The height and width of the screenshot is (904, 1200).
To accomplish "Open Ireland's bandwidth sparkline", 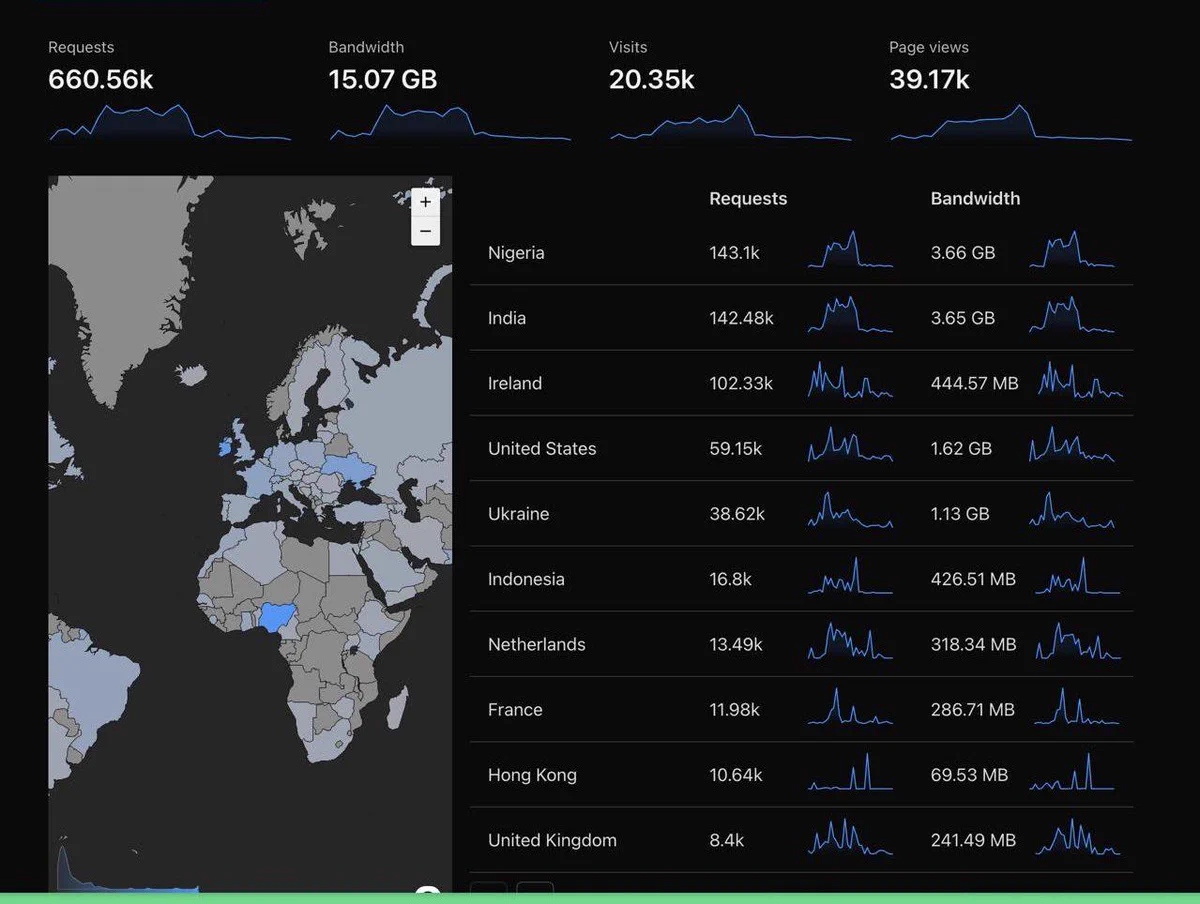I will (x=1080, y=380).
